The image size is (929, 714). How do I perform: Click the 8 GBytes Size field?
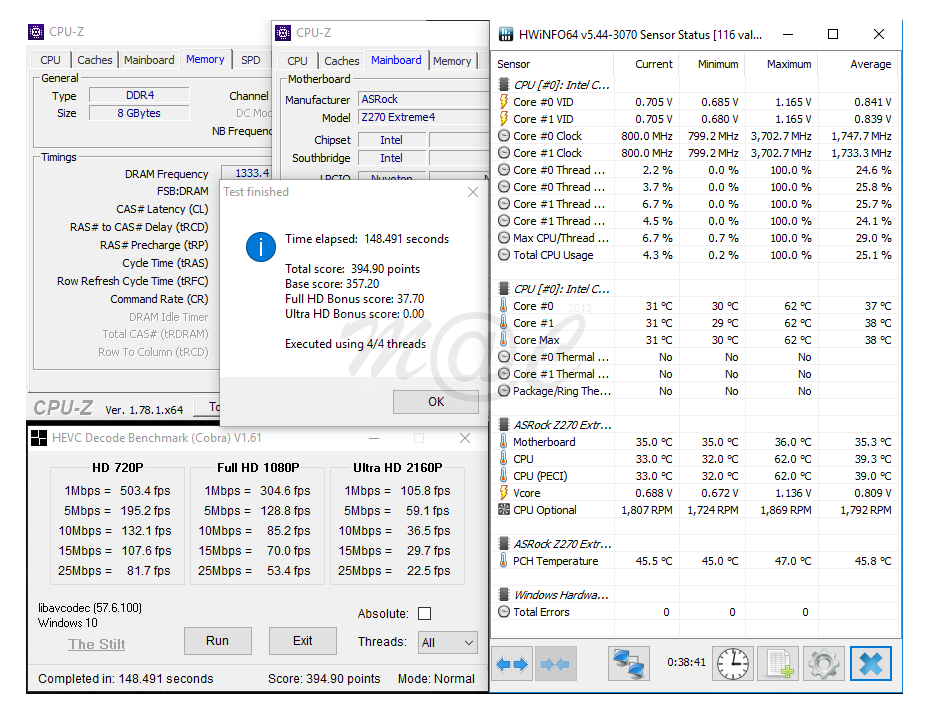click(139, 113)
